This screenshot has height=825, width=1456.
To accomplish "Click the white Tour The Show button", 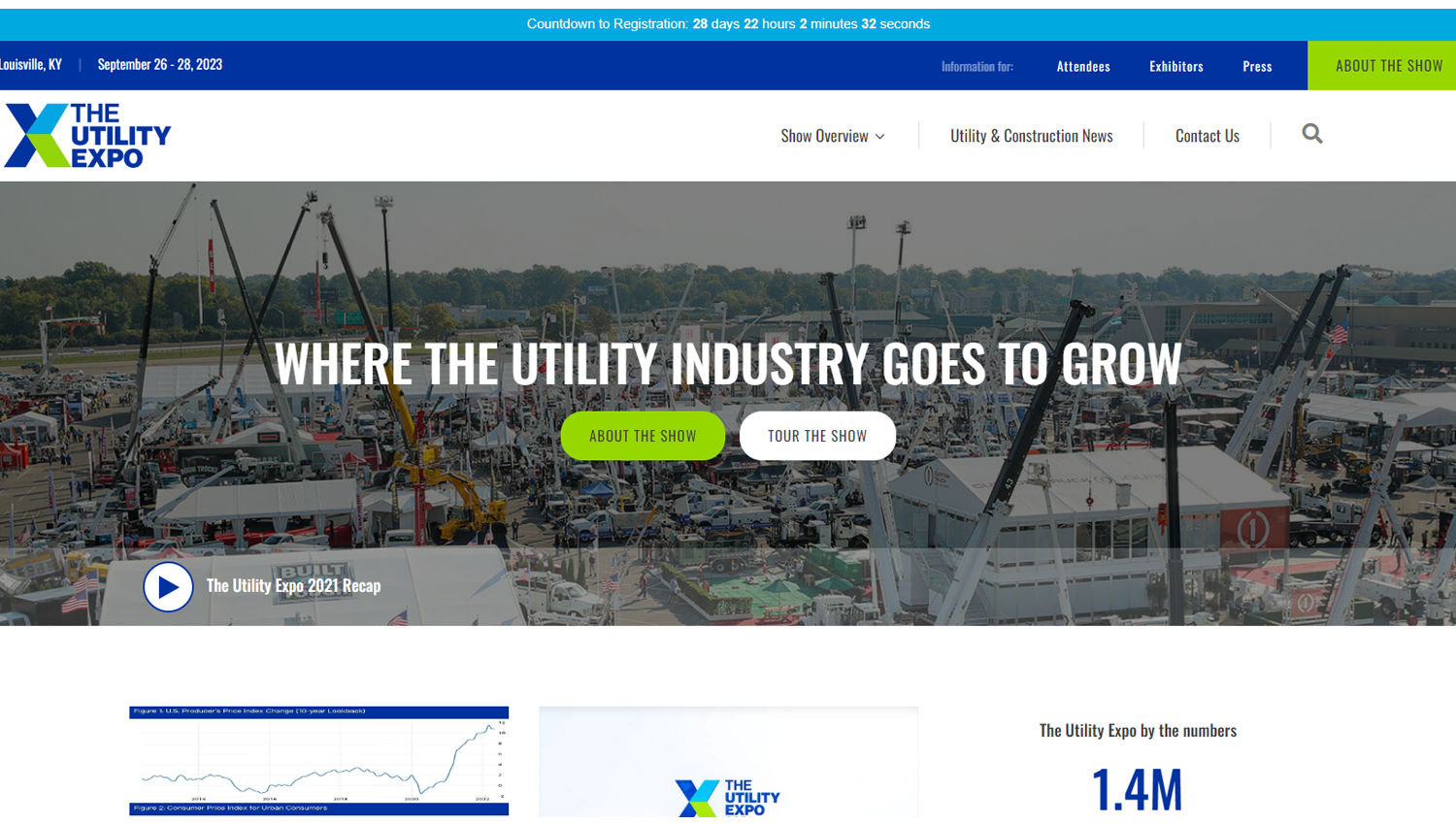I will [x=817, y=436].
